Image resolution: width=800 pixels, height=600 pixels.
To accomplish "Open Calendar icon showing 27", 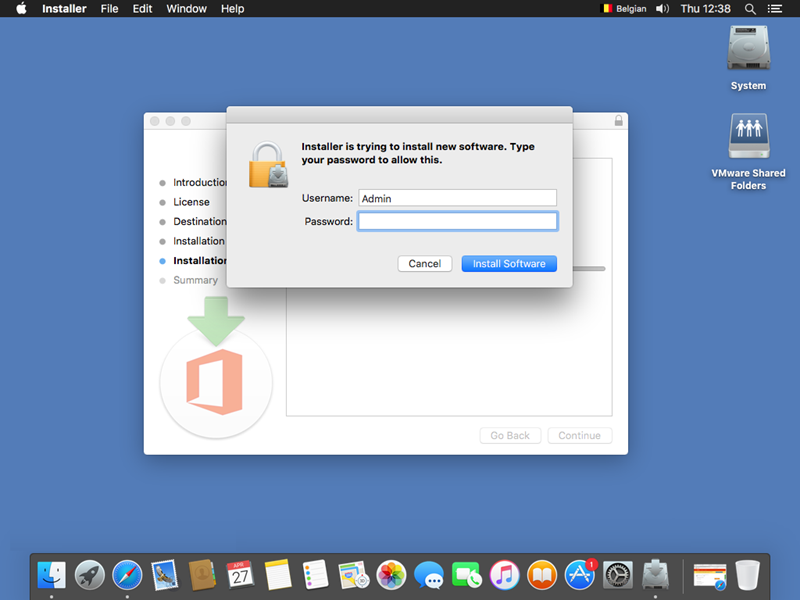I will point(240,575).
